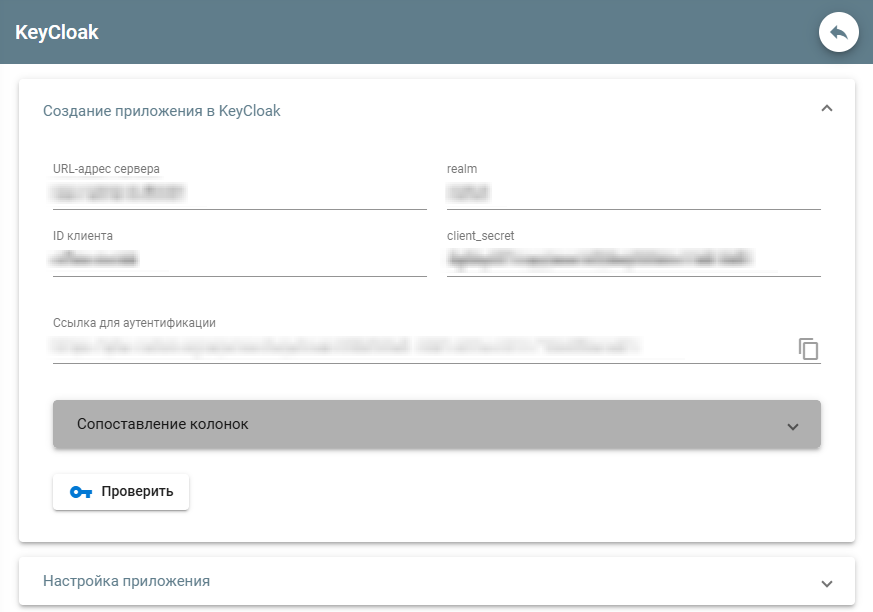Image resolution: width=873 pixels, height=612 pixels.
Task: Focus the client_secret input field
Action: coord(634,260)
